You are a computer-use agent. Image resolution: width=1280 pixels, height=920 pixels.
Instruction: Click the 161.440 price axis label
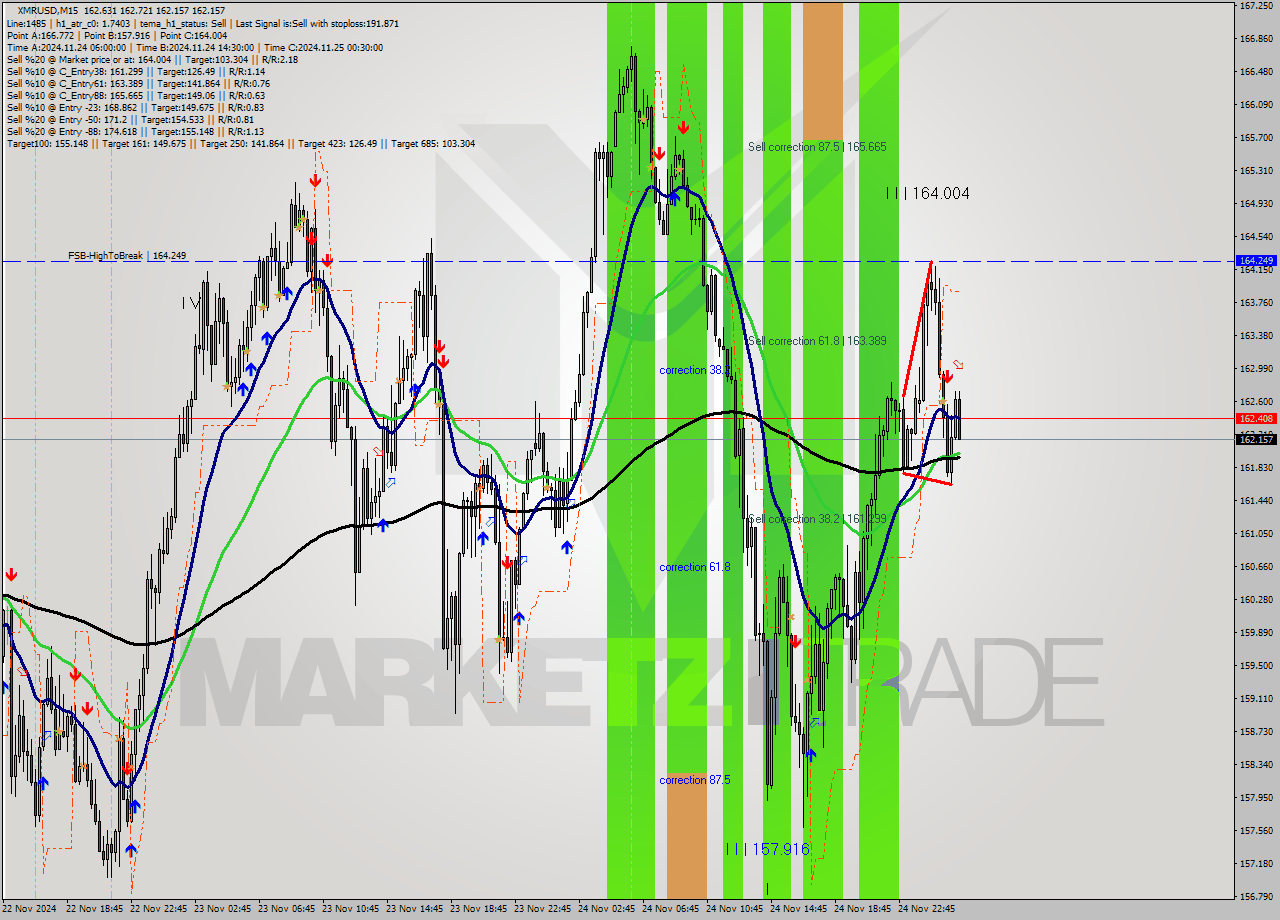point(1256,501)
